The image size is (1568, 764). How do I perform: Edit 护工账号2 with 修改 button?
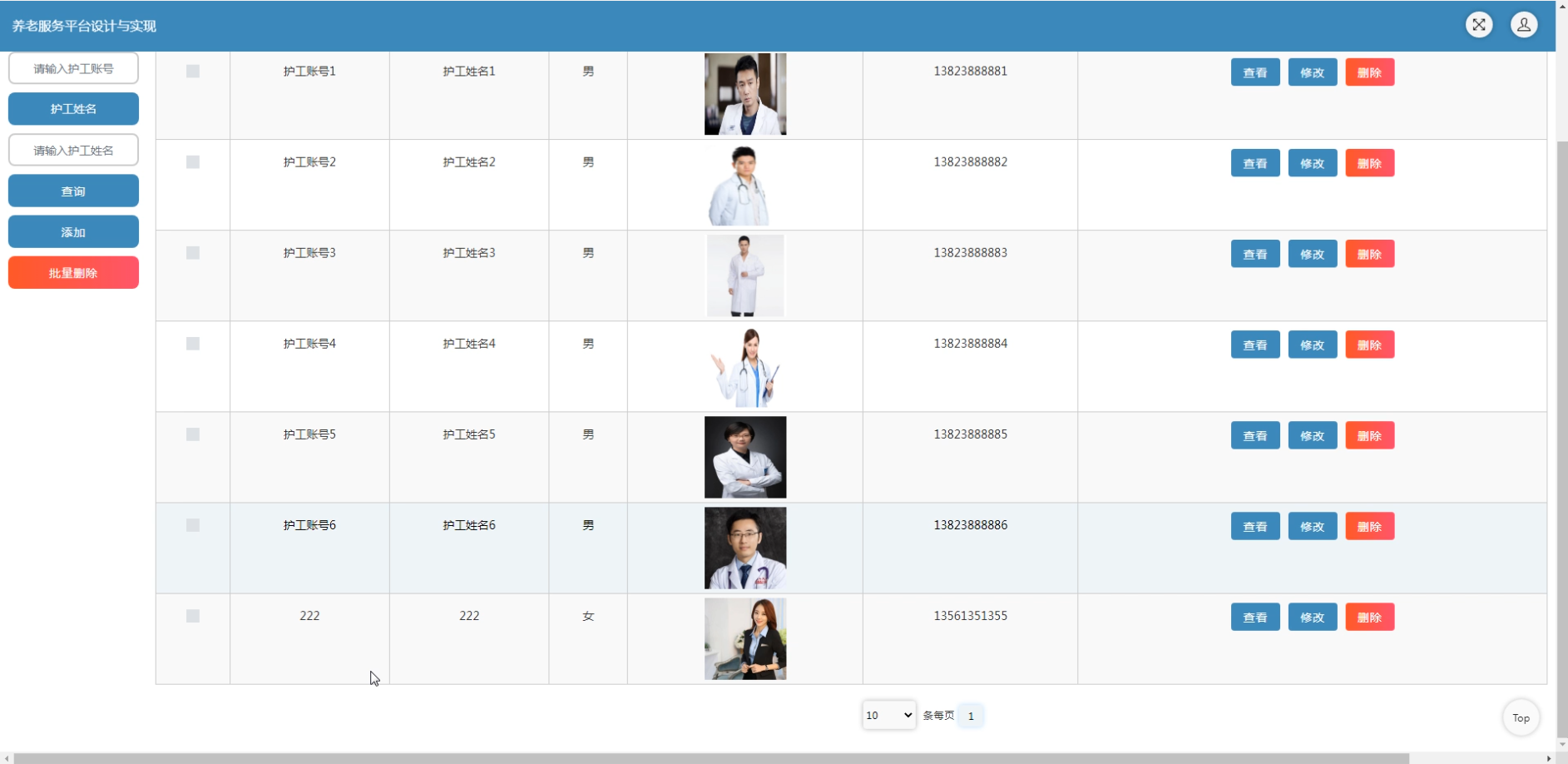click(x=1313, y=163)
